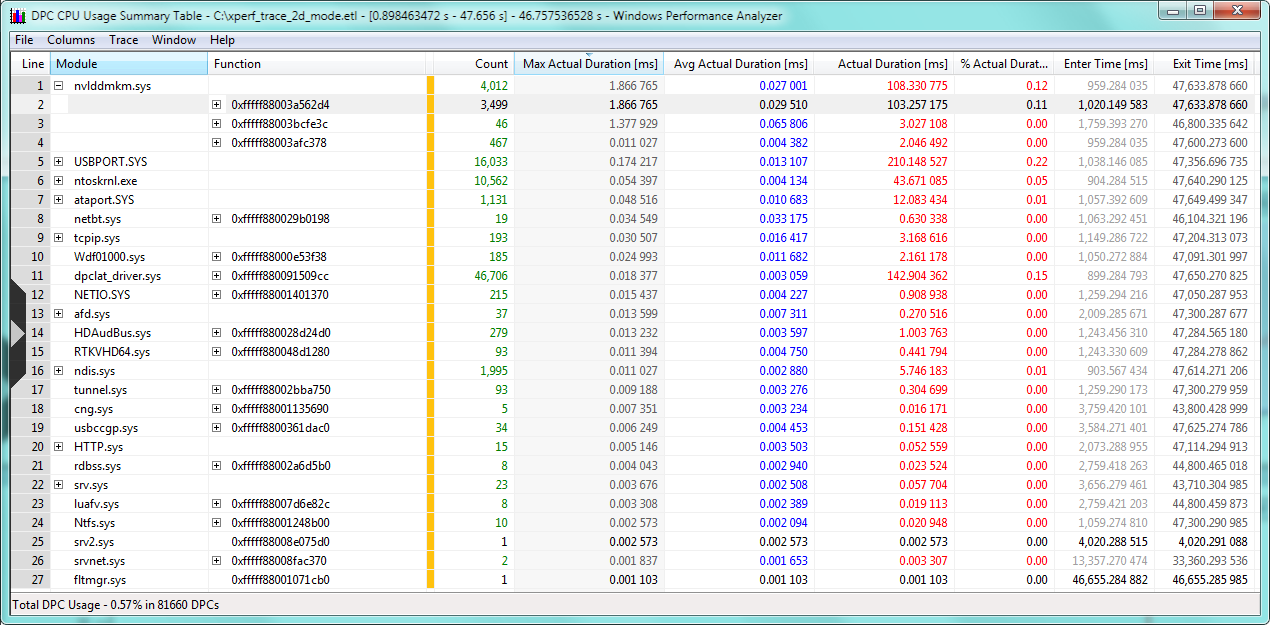This screenshot has width=1270, height=625.
Task: Sort by the Module column header
Action: coord(129,64)
